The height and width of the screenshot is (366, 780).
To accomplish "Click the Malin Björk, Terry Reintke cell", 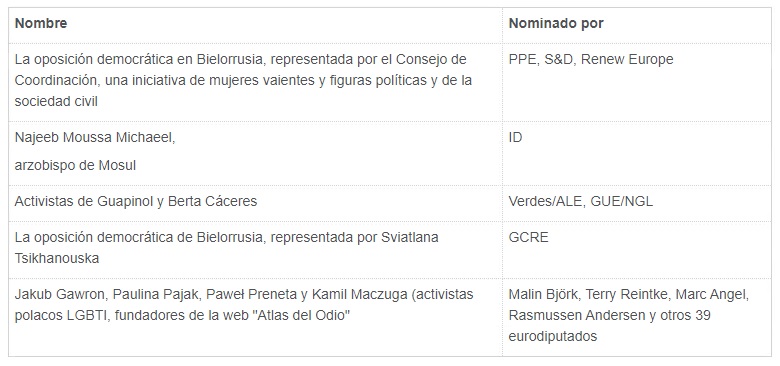I will (x=637, y=317).
